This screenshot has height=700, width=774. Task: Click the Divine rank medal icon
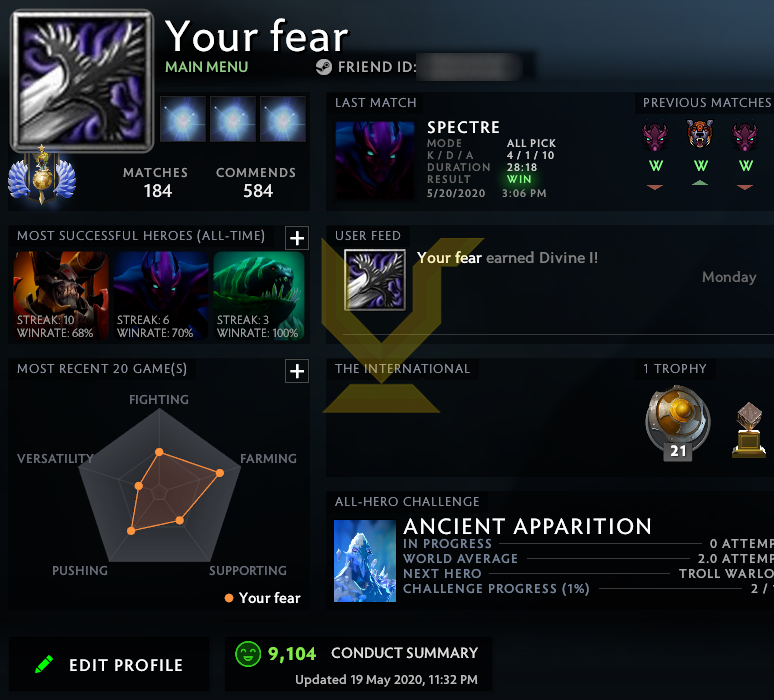point(42,174)
